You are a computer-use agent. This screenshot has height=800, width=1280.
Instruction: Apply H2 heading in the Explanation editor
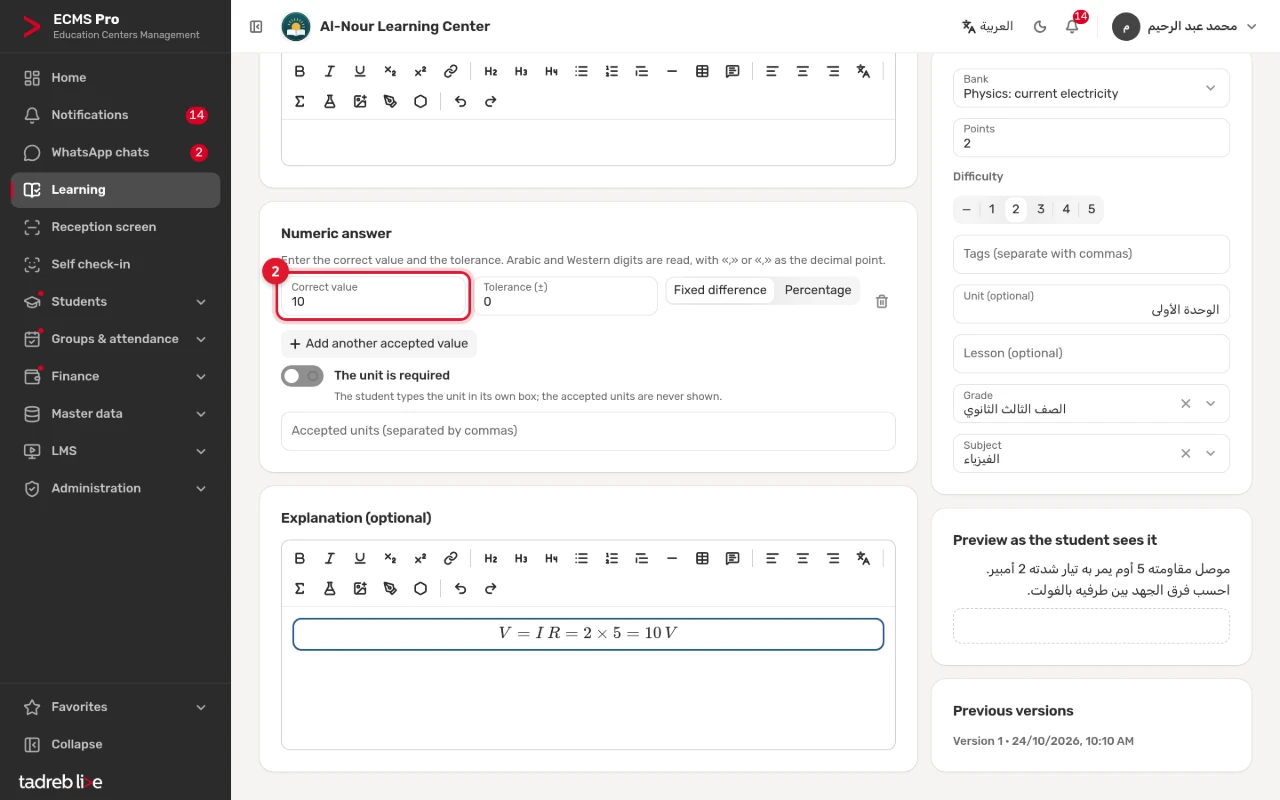coord(490,558)
